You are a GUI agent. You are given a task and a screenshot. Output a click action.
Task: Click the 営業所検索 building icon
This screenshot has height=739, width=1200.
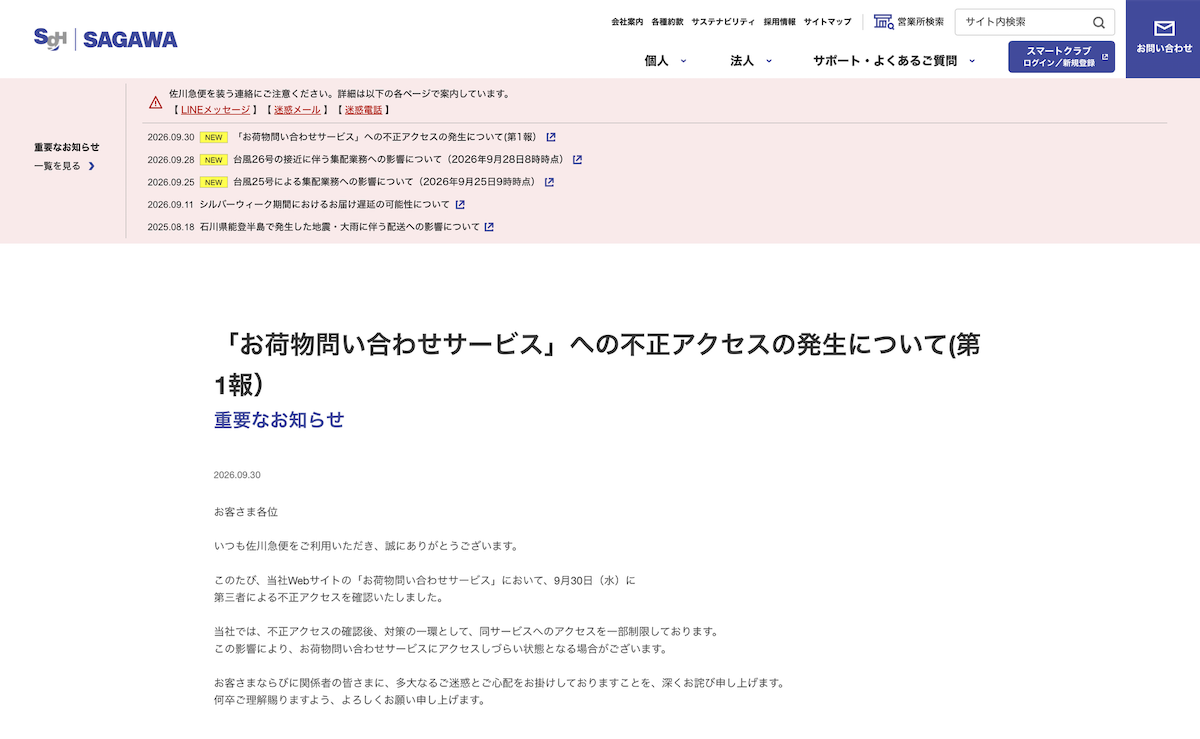point(883,21)
